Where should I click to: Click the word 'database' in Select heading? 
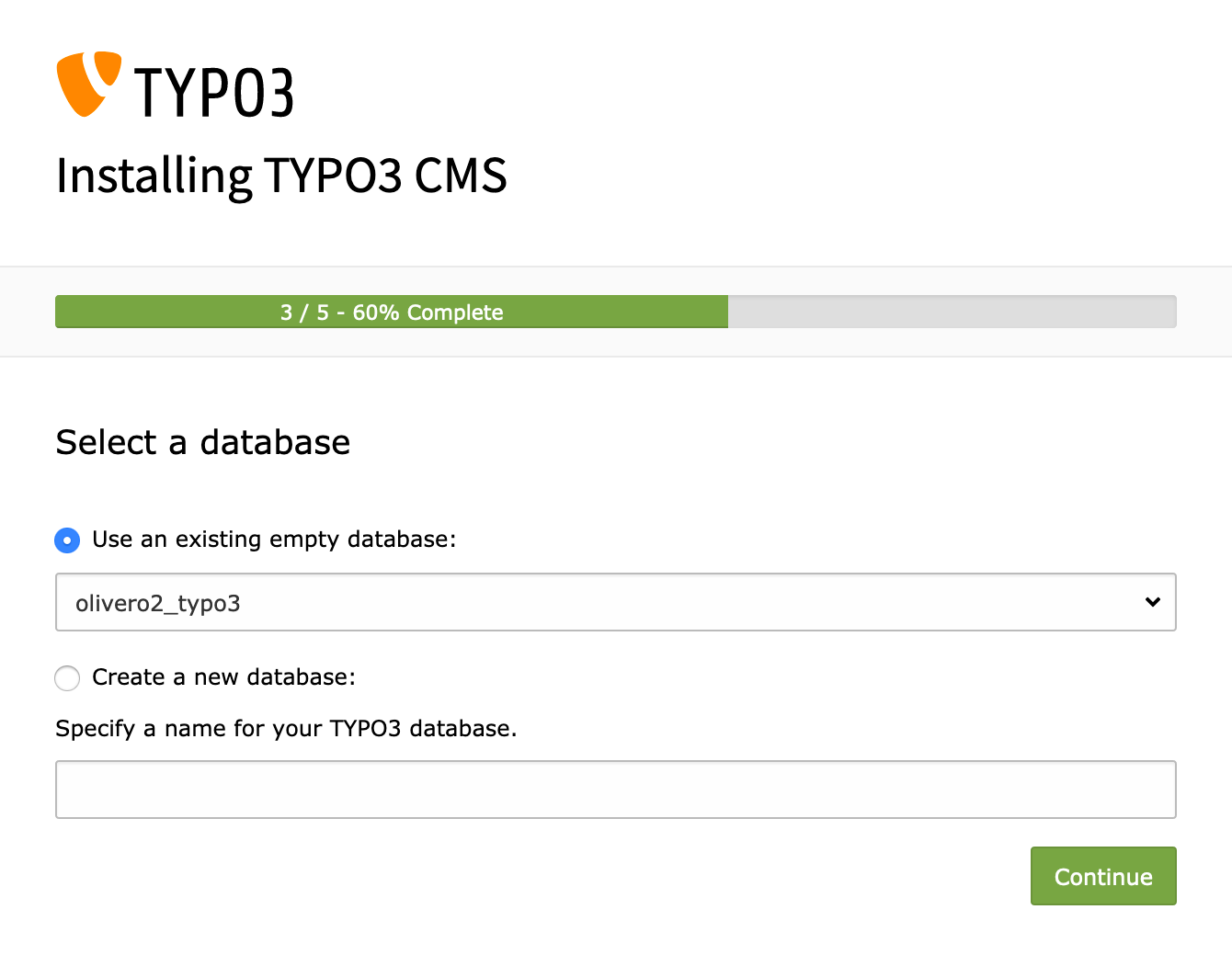point(275,442)
